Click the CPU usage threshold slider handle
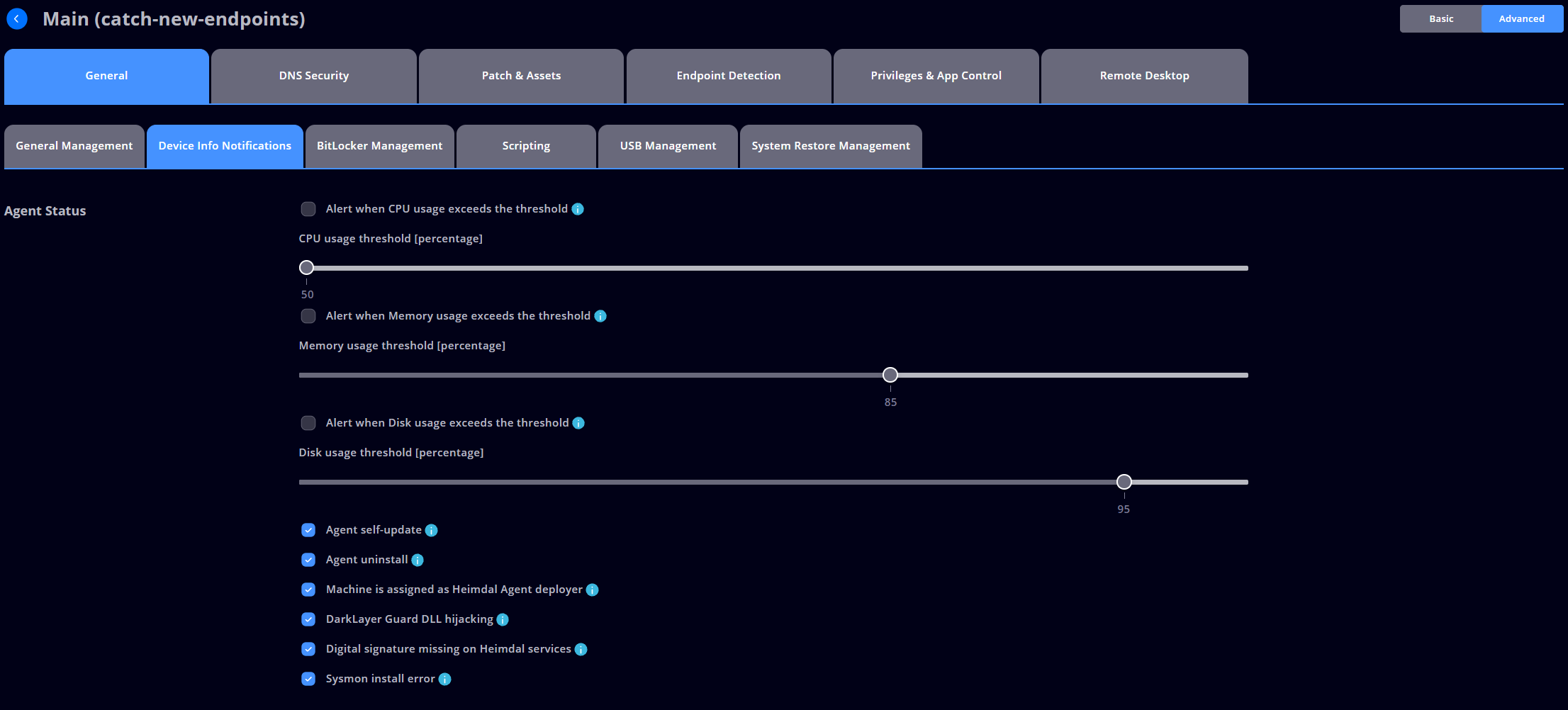Image resolution: width=1568 pixels, height=710 pixels. (x=306, y=268)
